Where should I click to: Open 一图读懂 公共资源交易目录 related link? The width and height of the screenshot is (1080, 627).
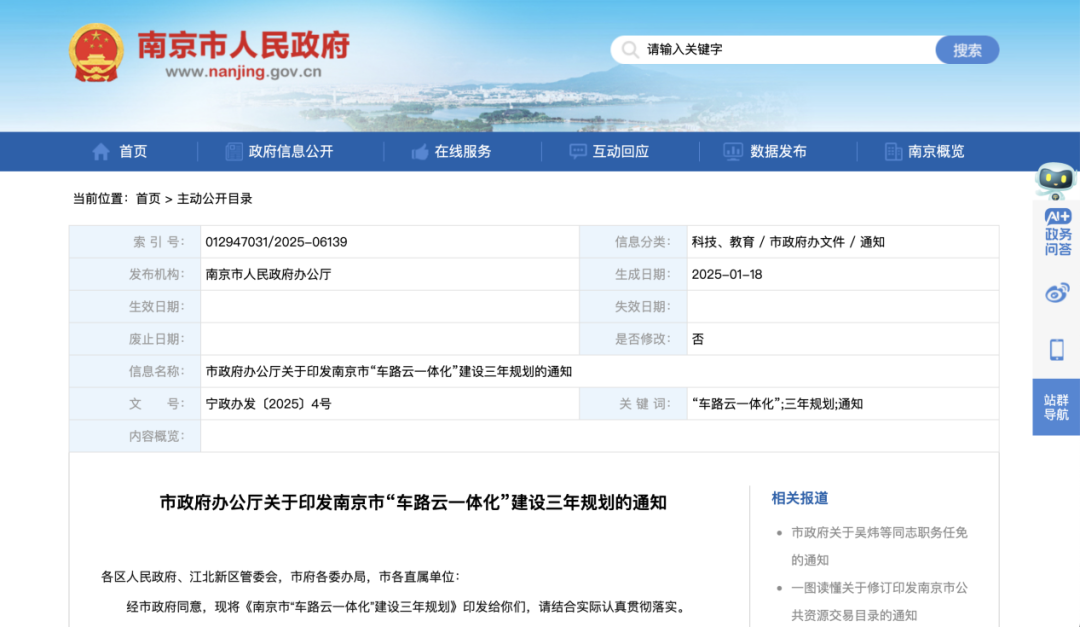878,588
